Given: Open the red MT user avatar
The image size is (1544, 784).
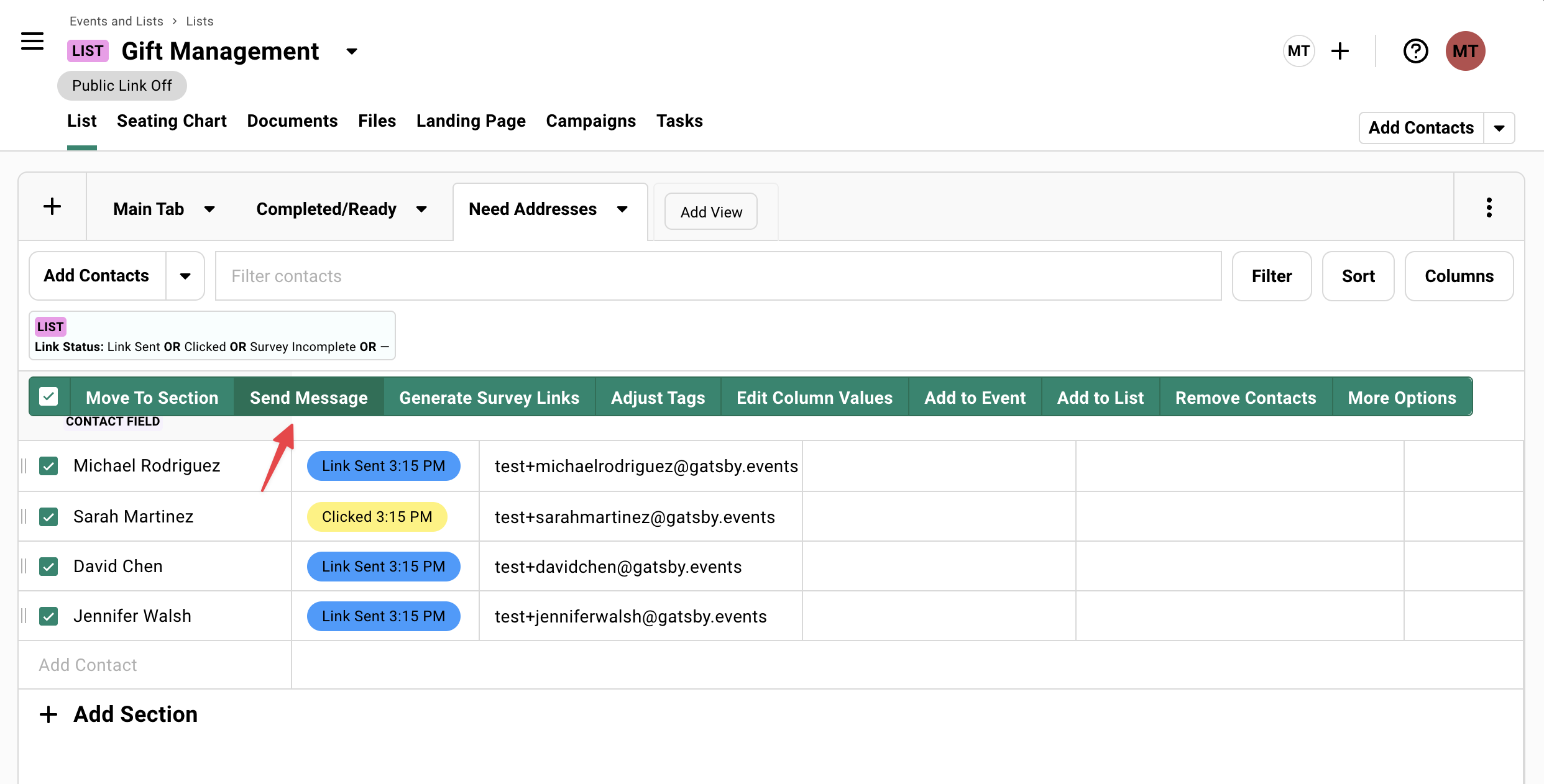Looking at the screenshot, I should pos(1465,51).
